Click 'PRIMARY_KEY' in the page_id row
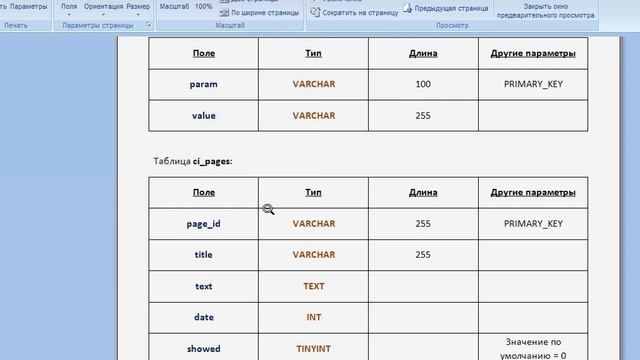This screenshot has width=640, height=360. (x=533, y=224)
